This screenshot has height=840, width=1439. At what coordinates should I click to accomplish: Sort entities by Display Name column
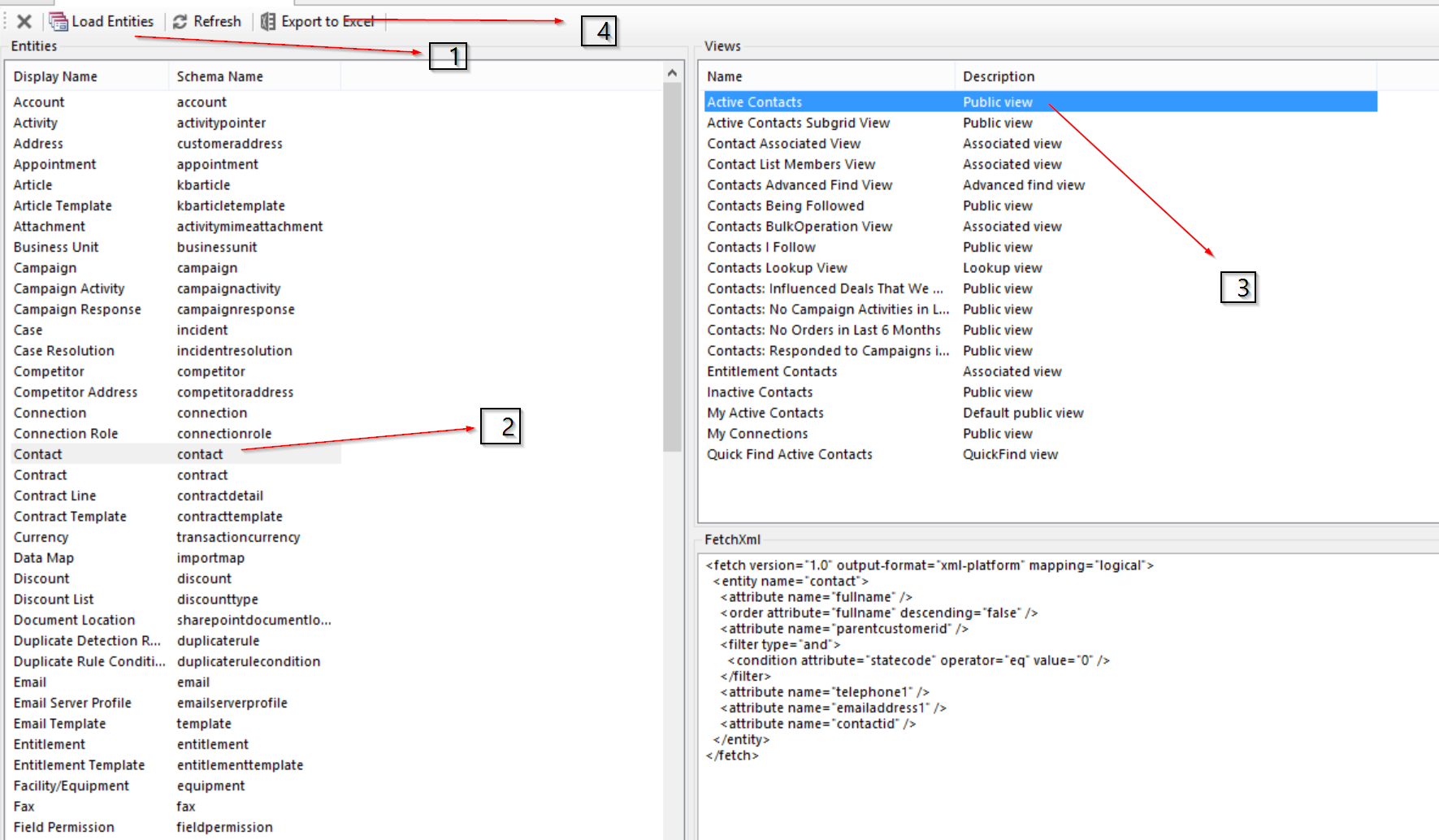[55, 76]
